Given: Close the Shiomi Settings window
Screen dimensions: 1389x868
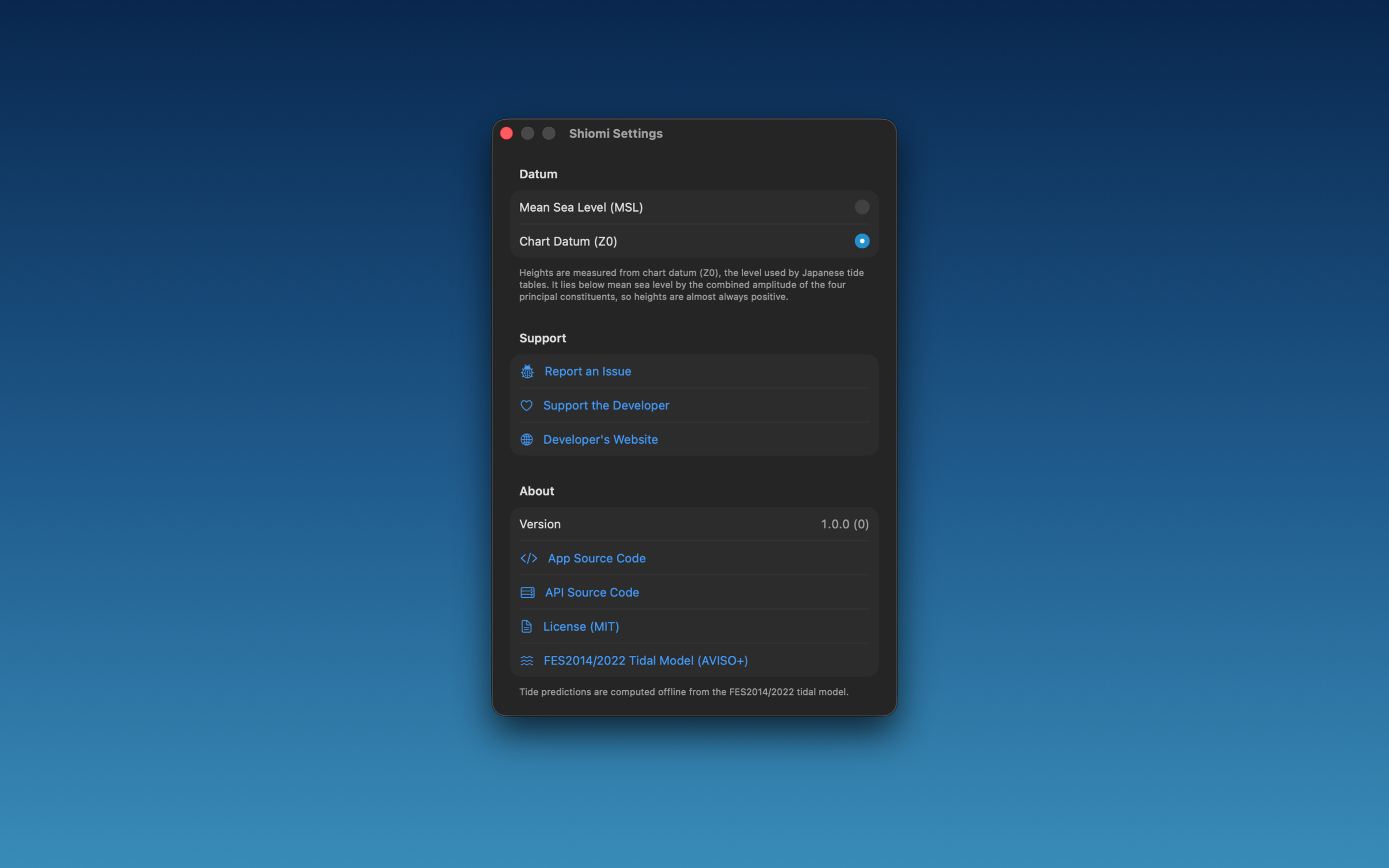Looking at the screenshot, I should (x=506, y=133).
